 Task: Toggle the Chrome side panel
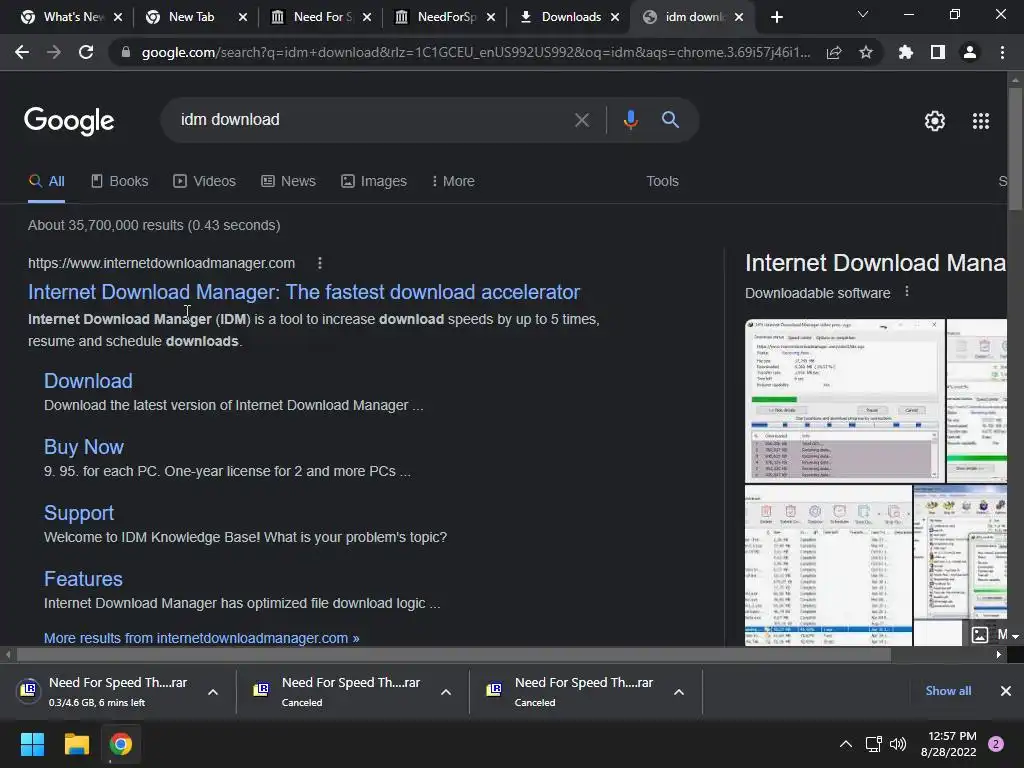point(938,52)
